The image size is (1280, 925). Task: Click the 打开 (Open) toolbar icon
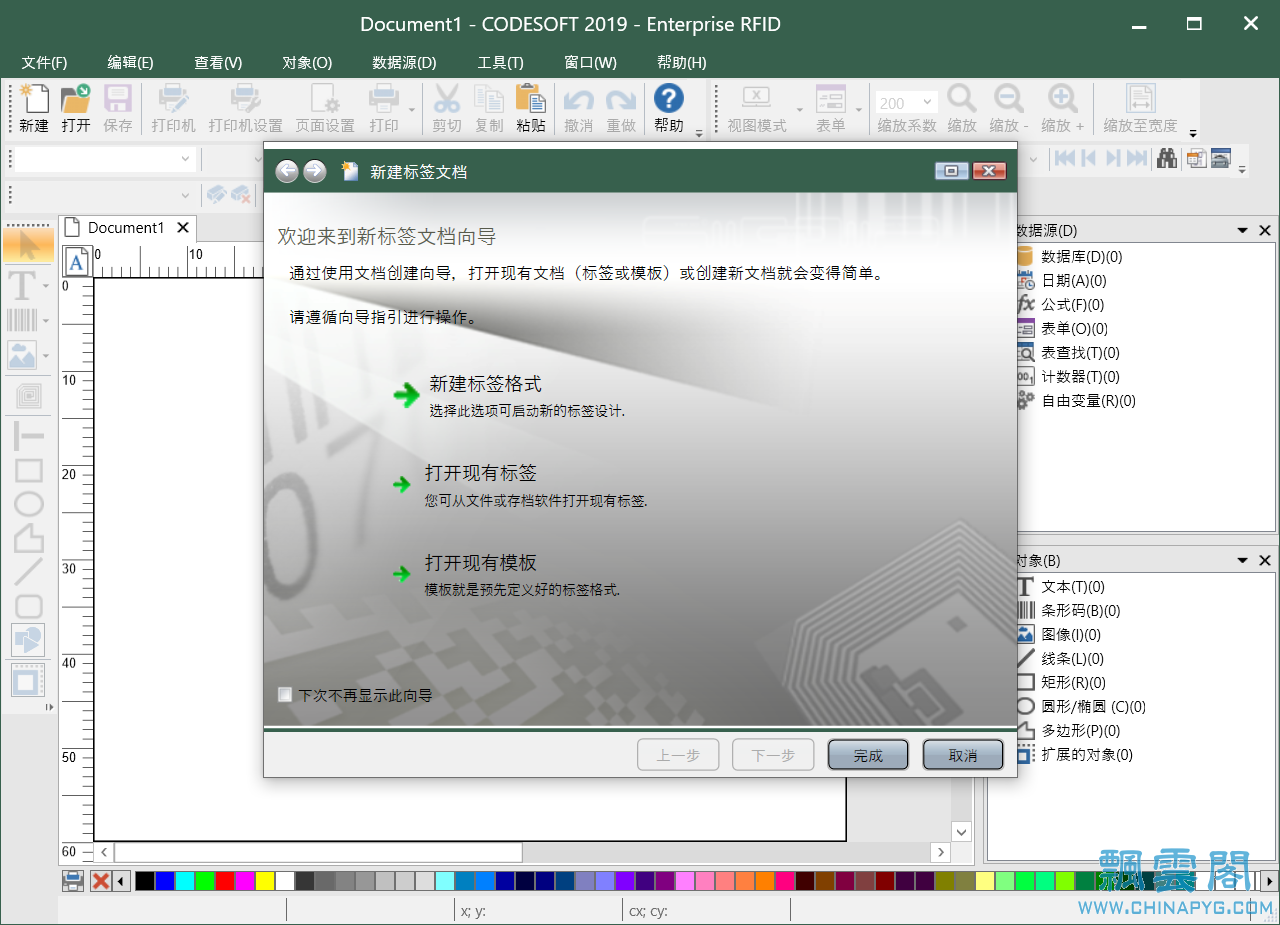(x=76, y=109)
